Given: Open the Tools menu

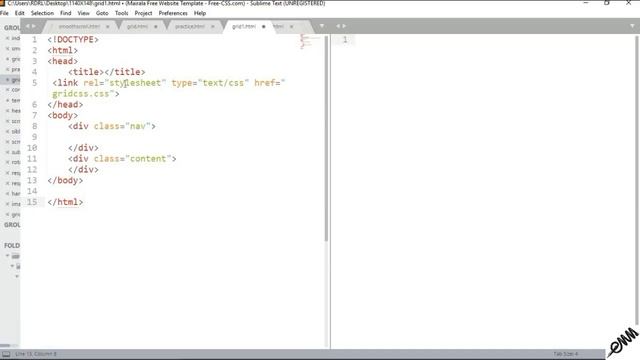Looking at the screenshot, I should point(121,13).
